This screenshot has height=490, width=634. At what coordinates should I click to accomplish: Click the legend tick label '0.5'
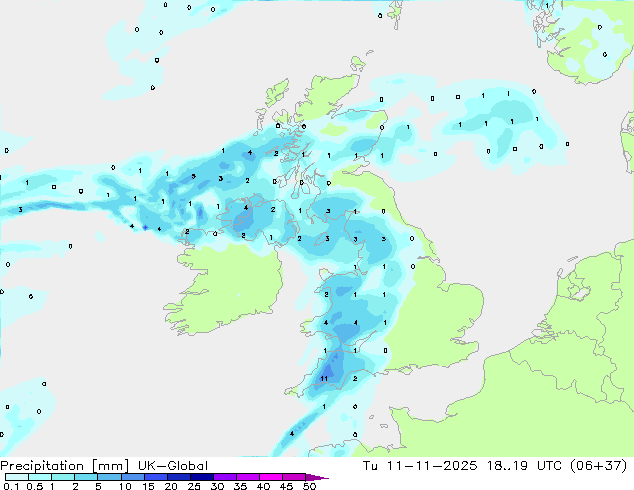click(x=35, y=486)
